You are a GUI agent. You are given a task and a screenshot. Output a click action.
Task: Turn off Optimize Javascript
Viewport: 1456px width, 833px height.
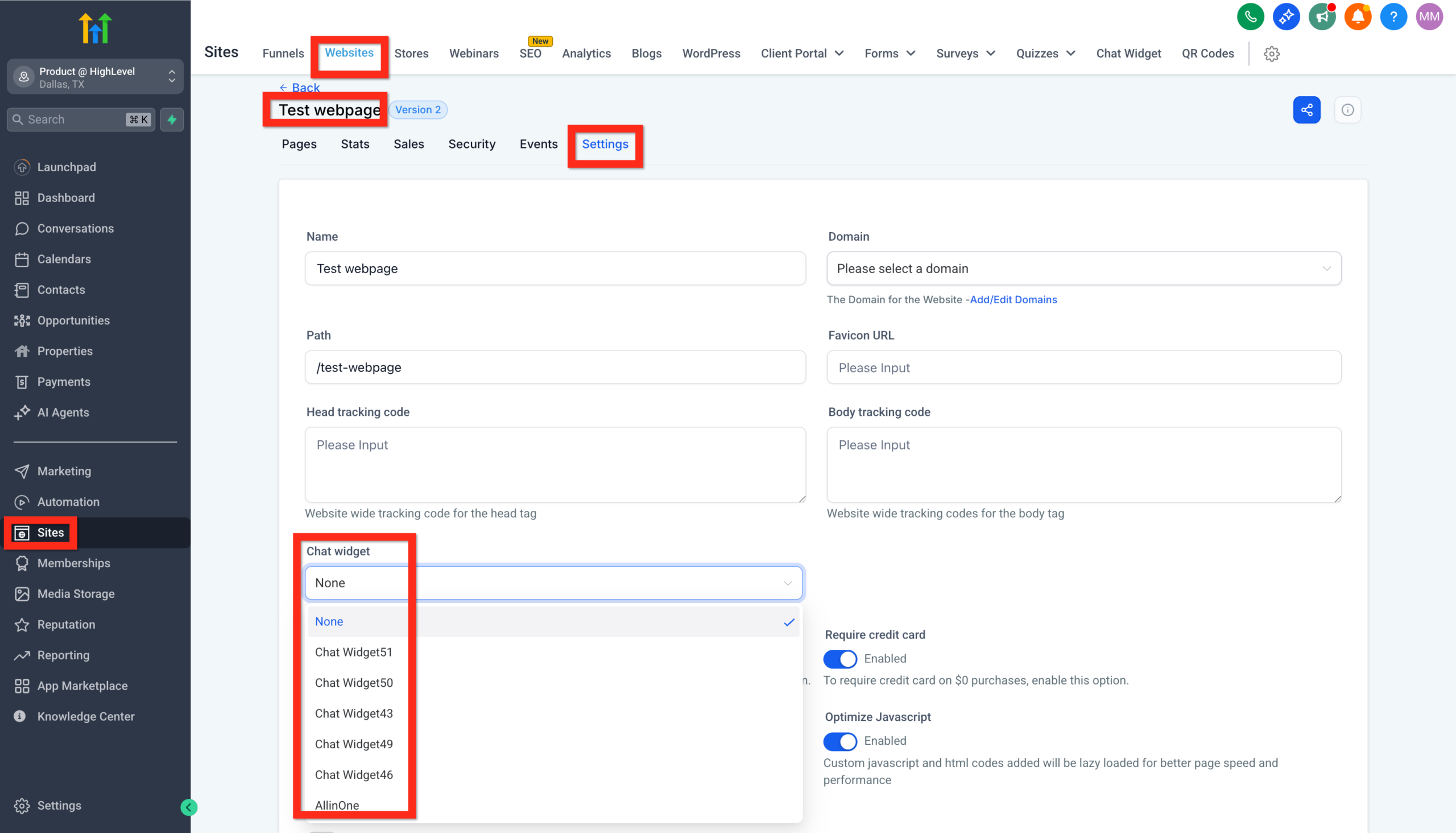(839, 741)
